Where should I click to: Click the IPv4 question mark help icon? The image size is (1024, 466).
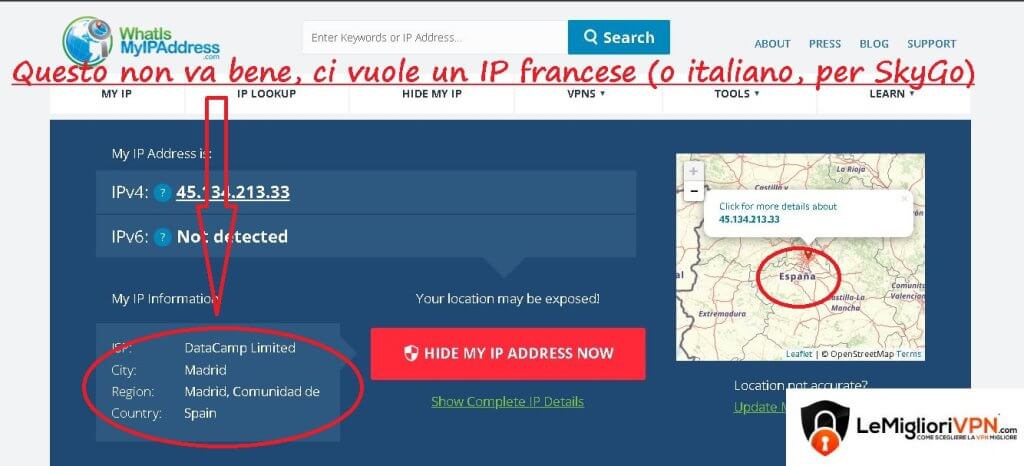pyautogui.click(x=163, y=193)
